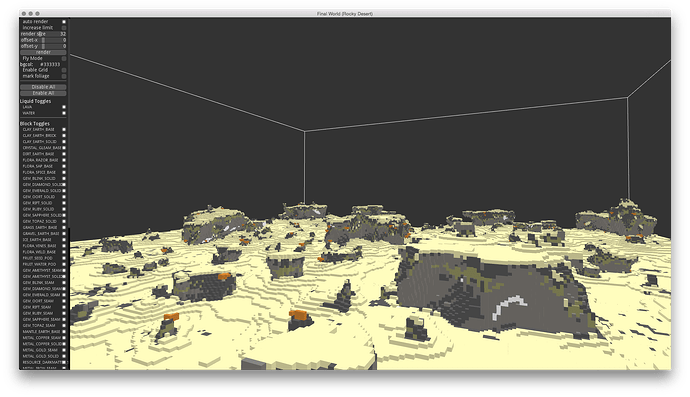This screenshot has height=397, width=690.
Task: Toggle FRUIT_WATER_POD block checkbox
Action: (x=64, y=264)
